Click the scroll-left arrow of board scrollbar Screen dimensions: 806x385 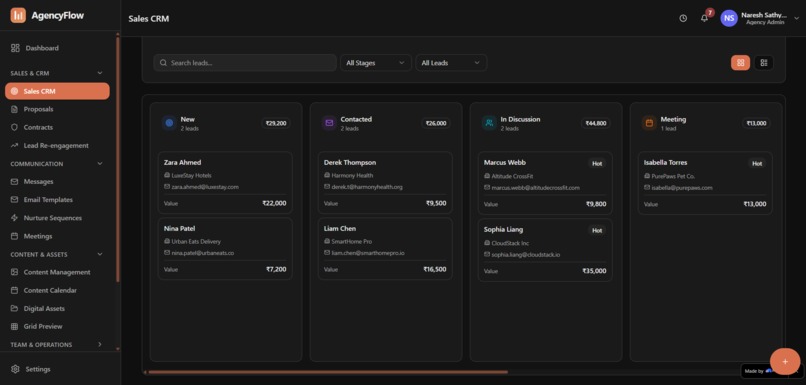point(145,372)
